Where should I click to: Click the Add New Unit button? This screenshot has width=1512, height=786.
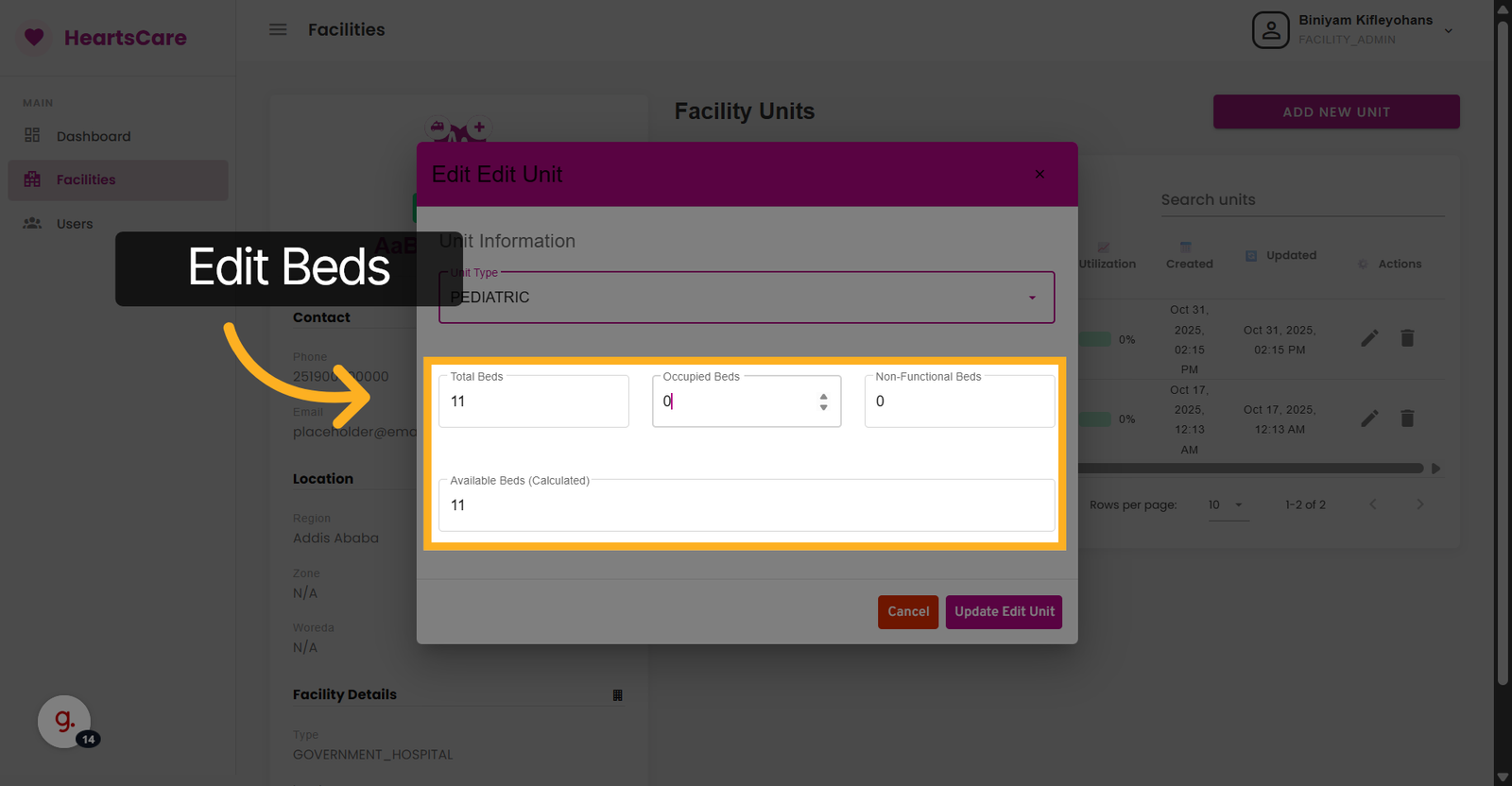point(1335,111)
